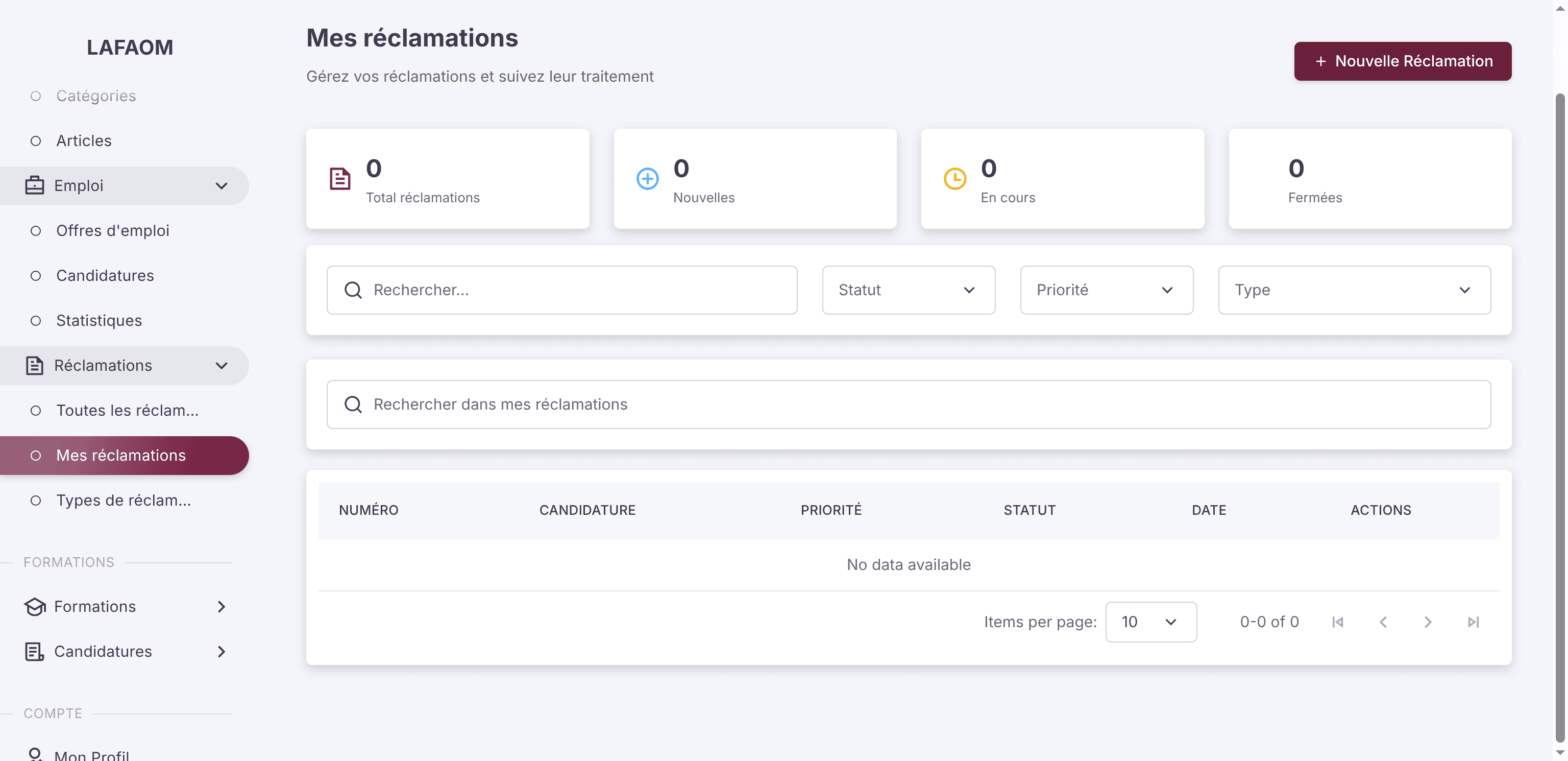
Task: Open Offres d'emploi page
Action: point(113,231)
